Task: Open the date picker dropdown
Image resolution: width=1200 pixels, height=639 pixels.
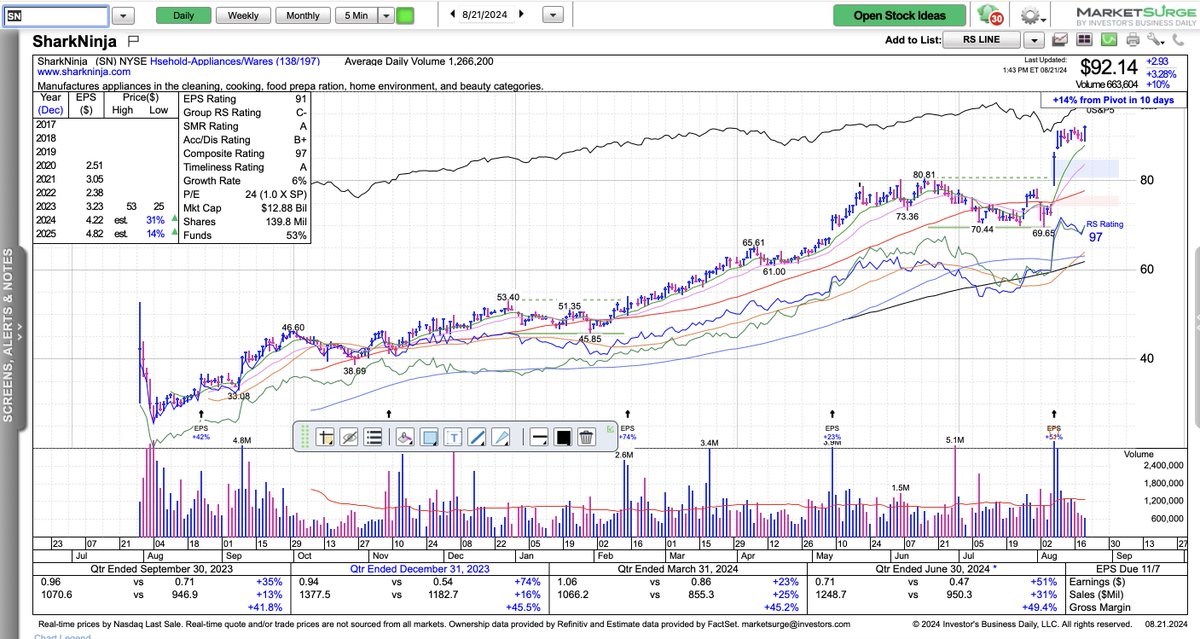Action: (553, 15)
